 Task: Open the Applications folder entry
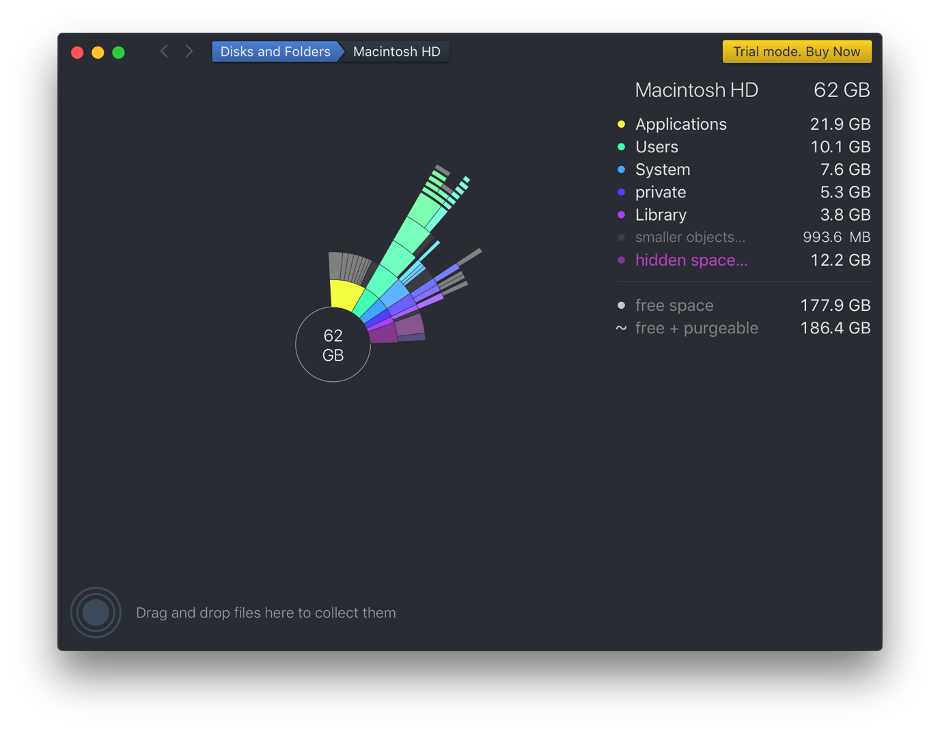point(681,124)
